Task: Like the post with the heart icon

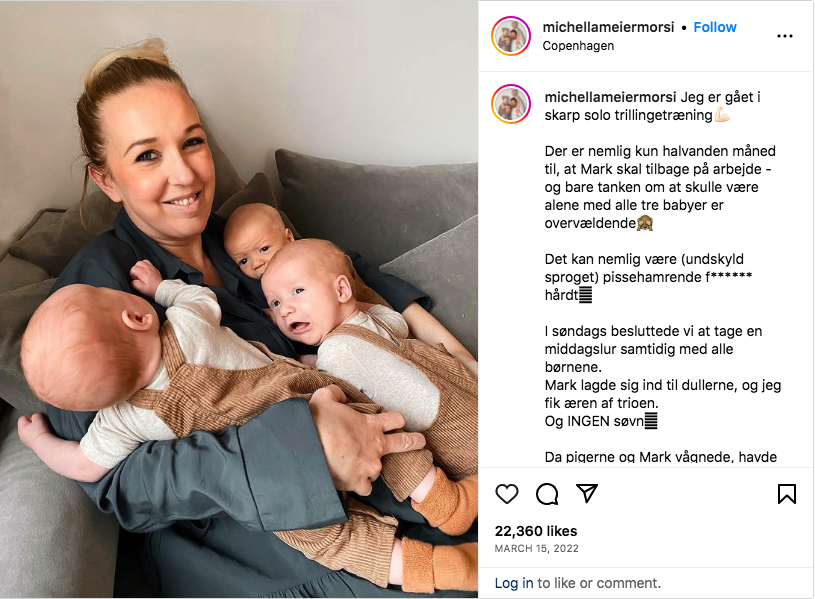Action: tap(507, 493)
